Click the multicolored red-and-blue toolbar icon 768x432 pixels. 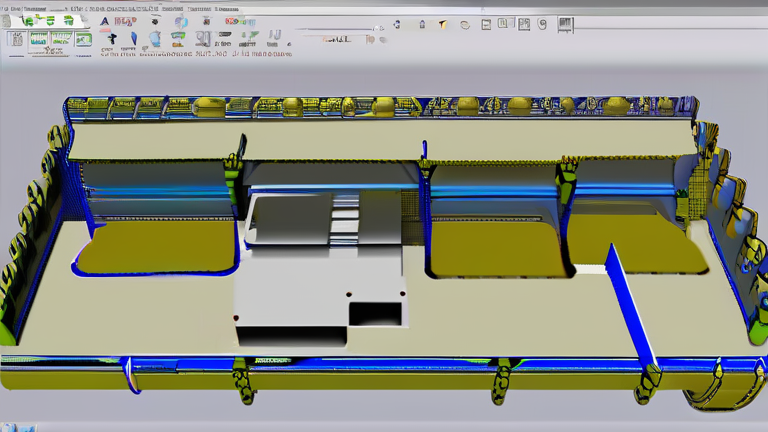(x=240, y=22)
